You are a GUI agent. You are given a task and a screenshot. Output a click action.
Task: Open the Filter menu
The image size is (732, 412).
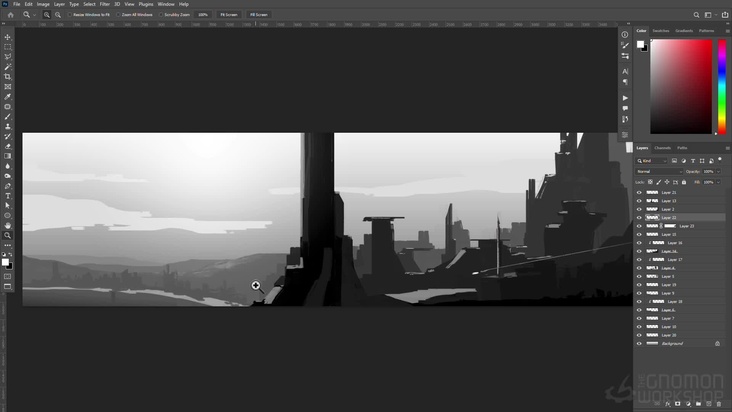click(x=104, y=4)
